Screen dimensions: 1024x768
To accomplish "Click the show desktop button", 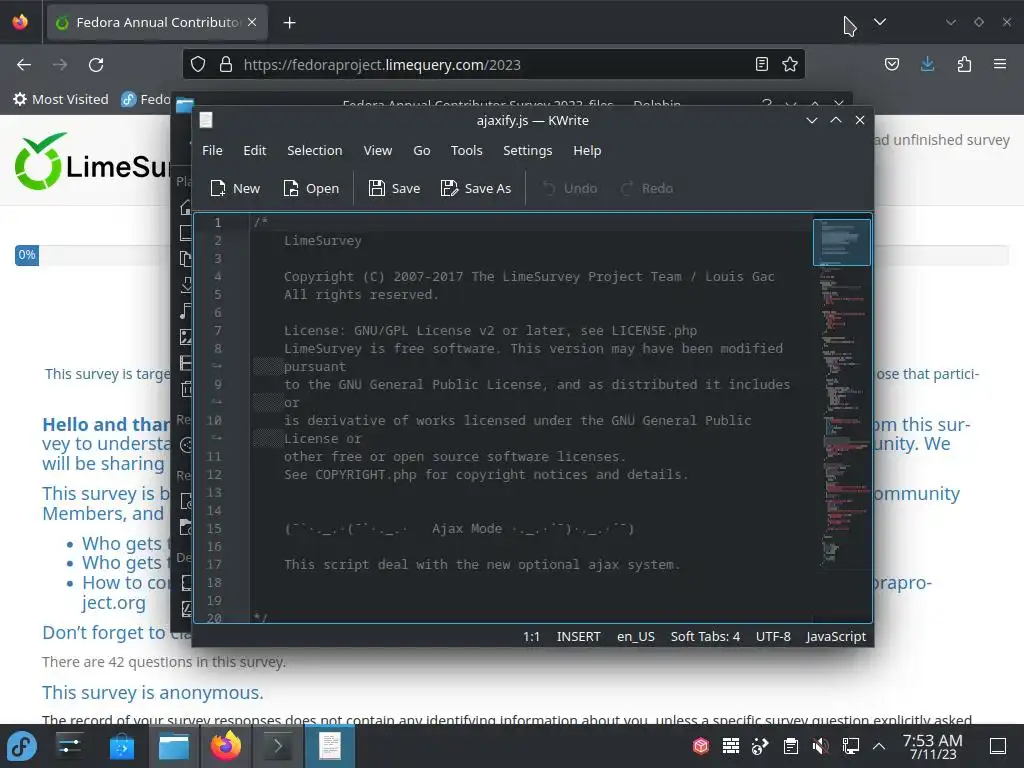I will pos(998,746).
